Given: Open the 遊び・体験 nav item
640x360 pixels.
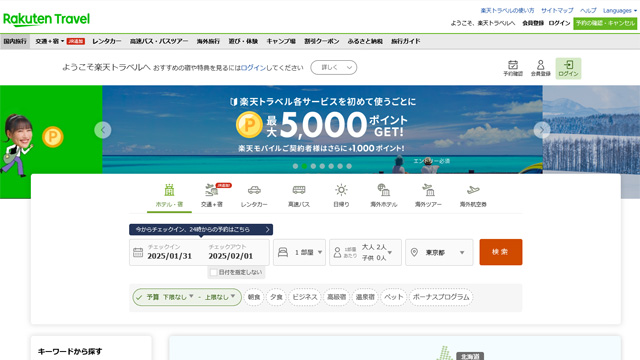Looking at the screenshot, I should 243,41.
